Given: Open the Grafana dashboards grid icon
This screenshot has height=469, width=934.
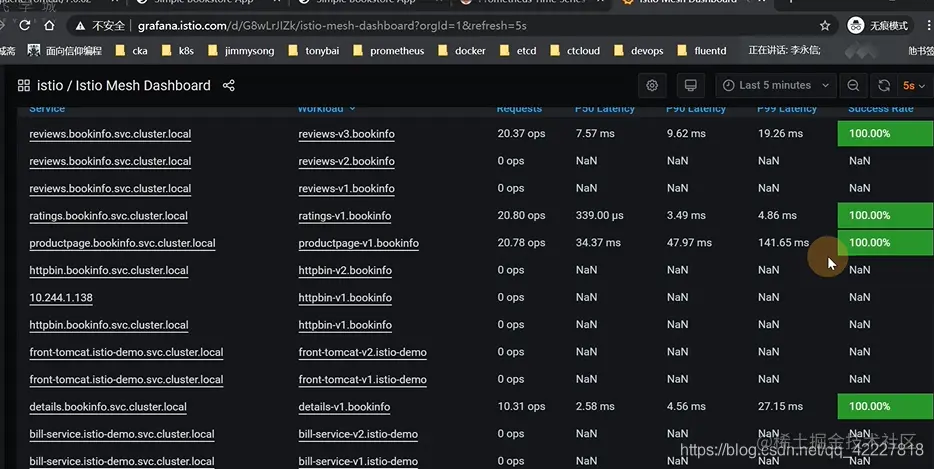Looking at the screenshot, I should click(24, 85).
